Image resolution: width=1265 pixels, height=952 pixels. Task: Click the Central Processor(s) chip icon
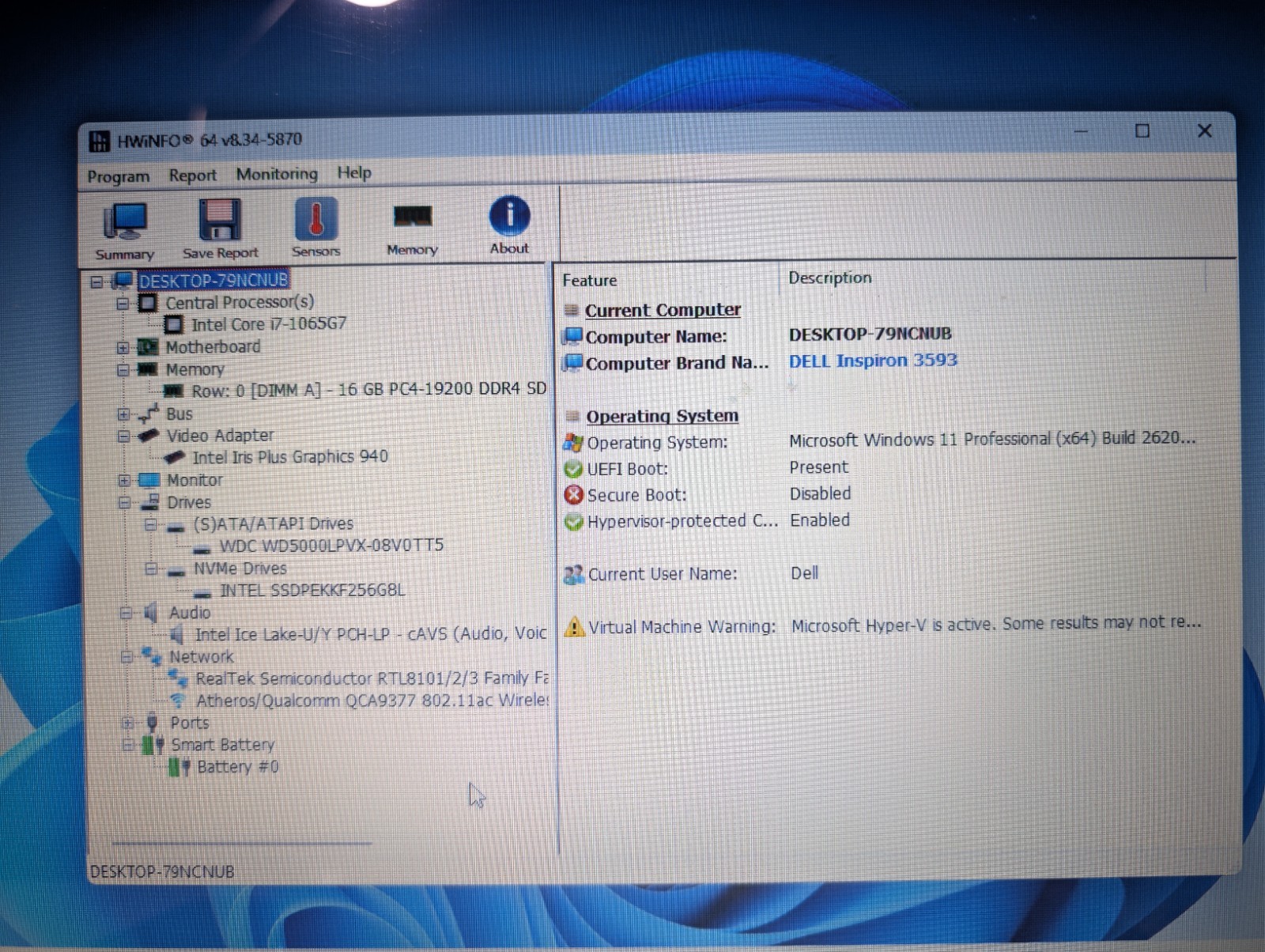(148, 304)
